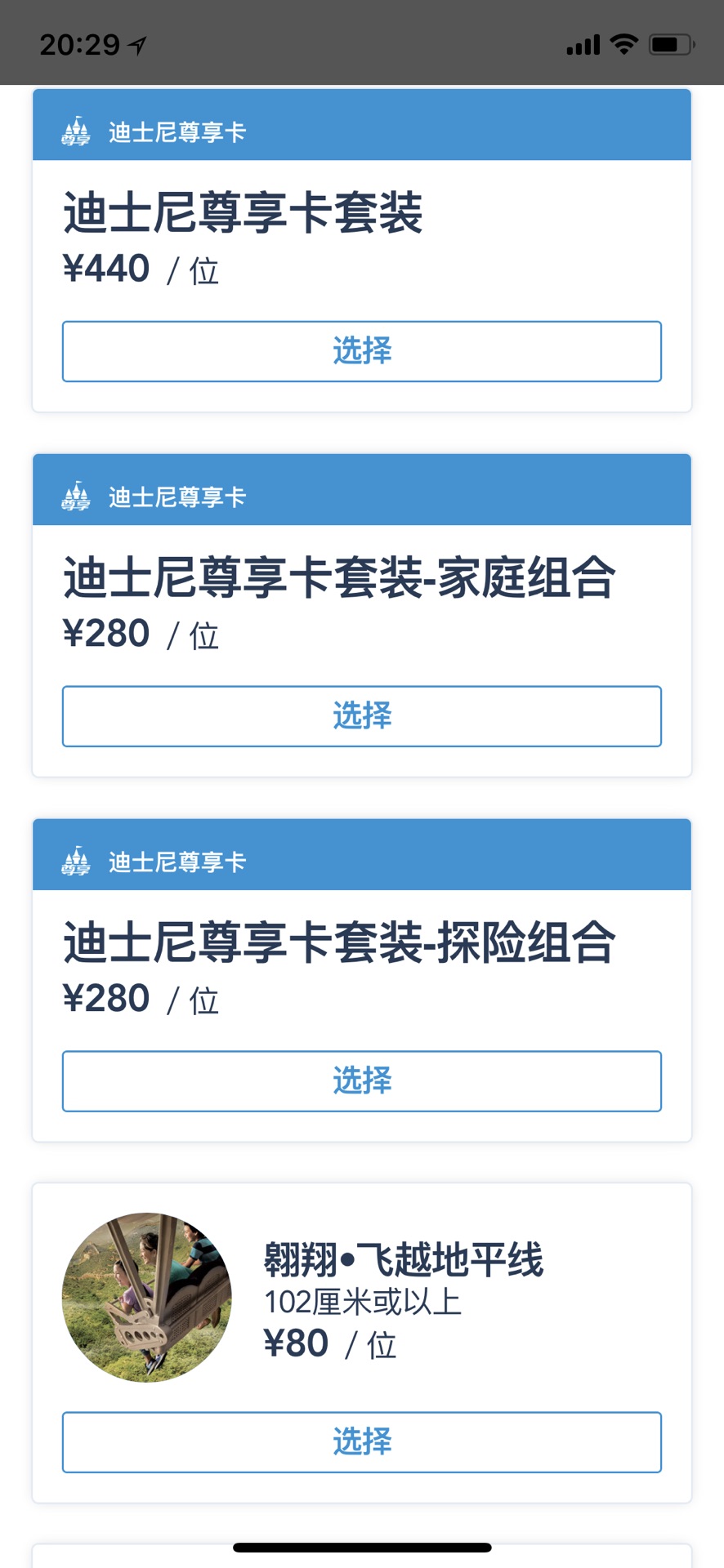The height and width of the screenshot is (1568, 724).
Task: Tap castle icon on first Premier Access card
Action: click(76, 131)
